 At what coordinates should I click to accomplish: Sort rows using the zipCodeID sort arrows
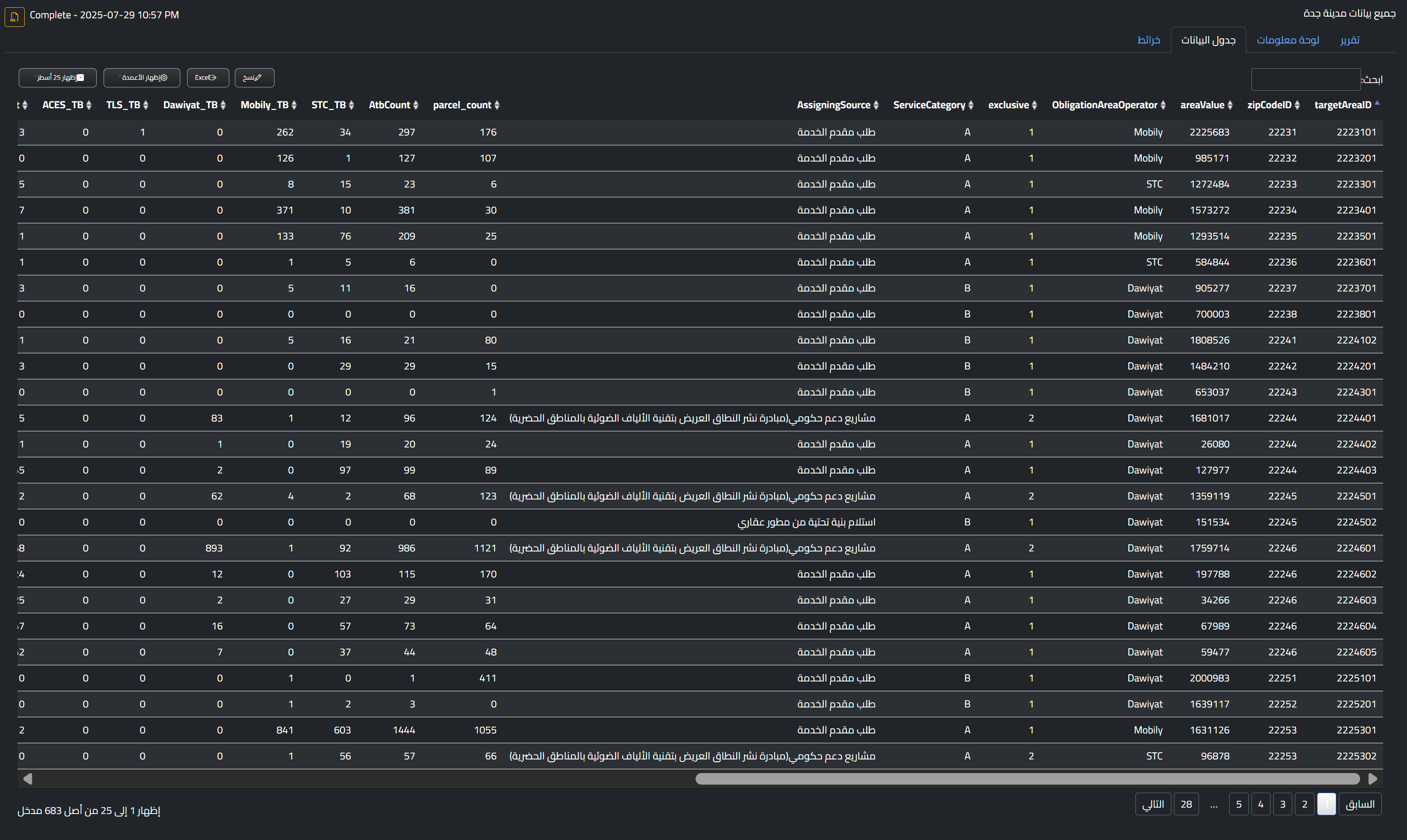tap(1298, 105)
